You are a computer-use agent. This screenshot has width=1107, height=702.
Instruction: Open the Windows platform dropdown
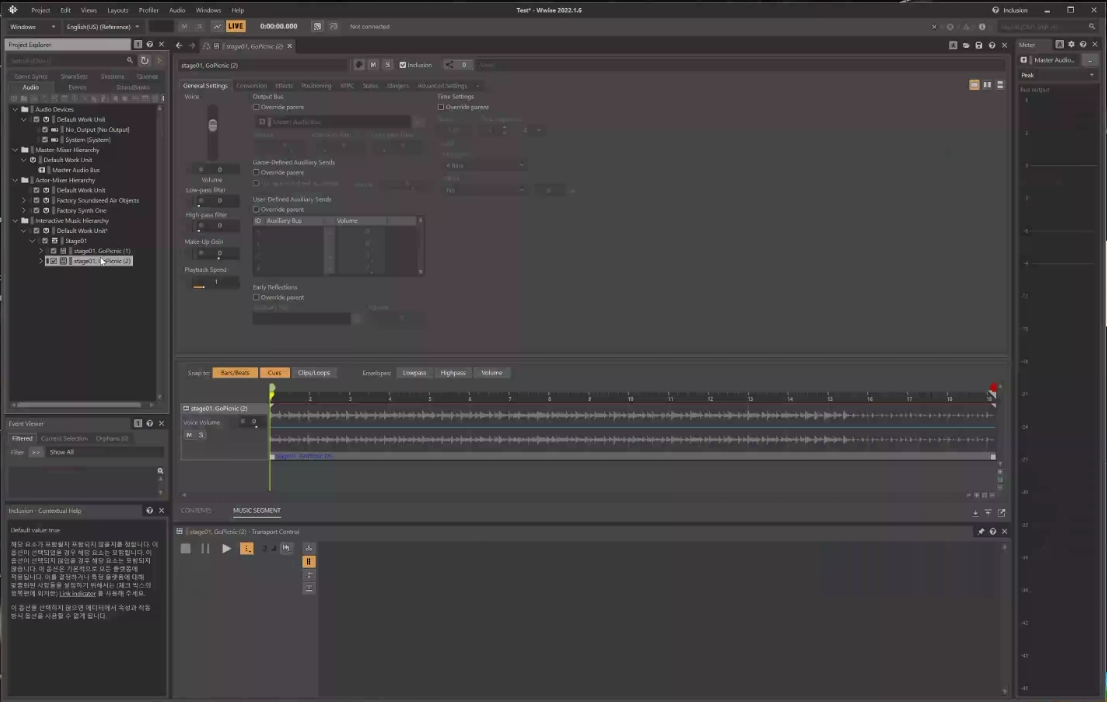(32, 27)
